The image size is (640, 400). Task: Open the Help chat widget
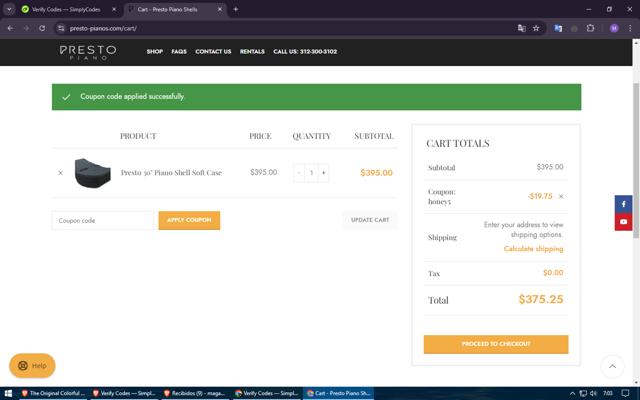click(32, 365)
